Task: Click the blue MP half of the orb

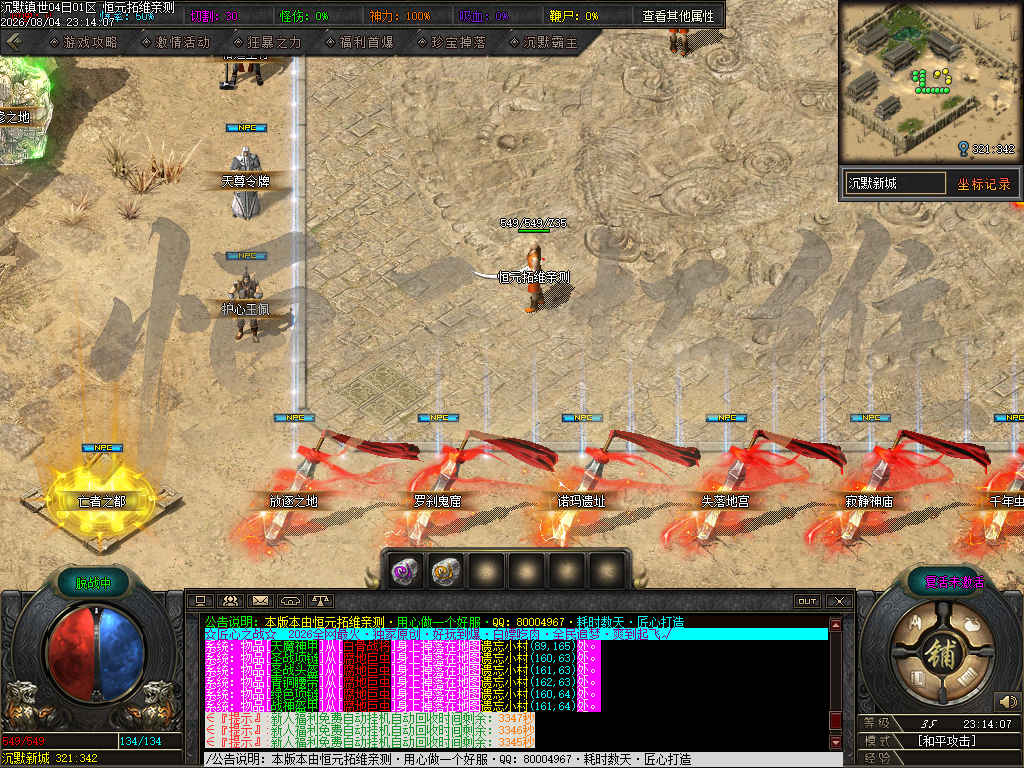Action: 121,654
